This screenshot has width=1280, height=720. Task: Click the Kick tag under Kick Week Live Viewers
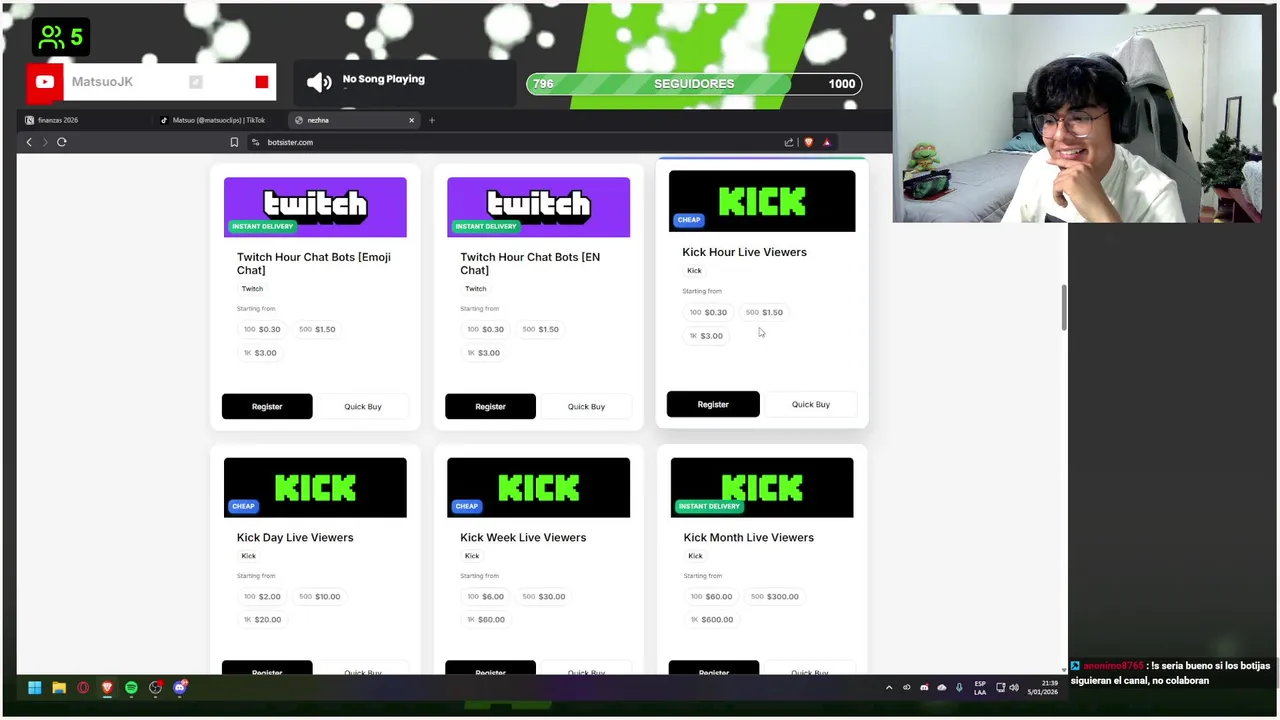(x=472, y=556)
